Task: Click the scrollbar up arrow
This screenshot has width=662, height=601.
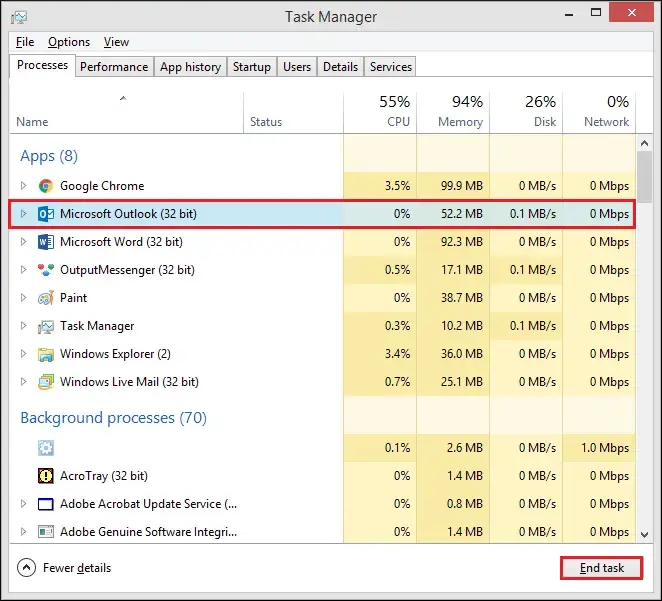Action: coord(644,143)
